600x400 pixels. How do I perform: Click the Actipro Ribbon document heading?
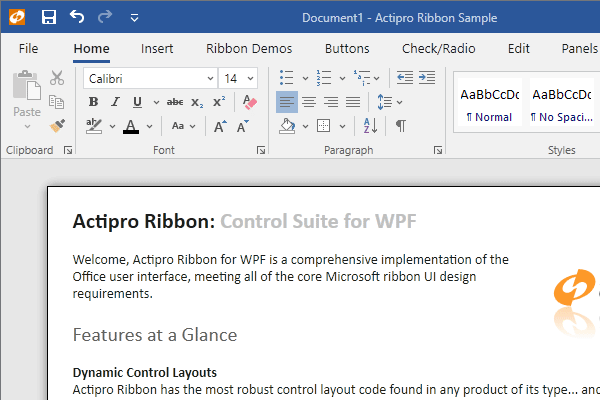coord(244,221)
